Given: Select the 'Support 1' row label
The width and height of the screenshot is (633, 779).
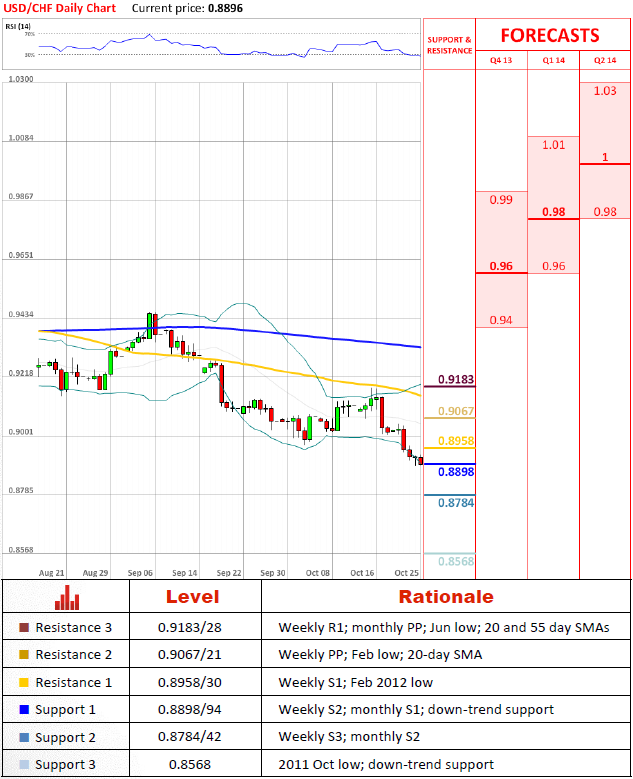Looking at the screenshot, I should [x=65, y=709].
